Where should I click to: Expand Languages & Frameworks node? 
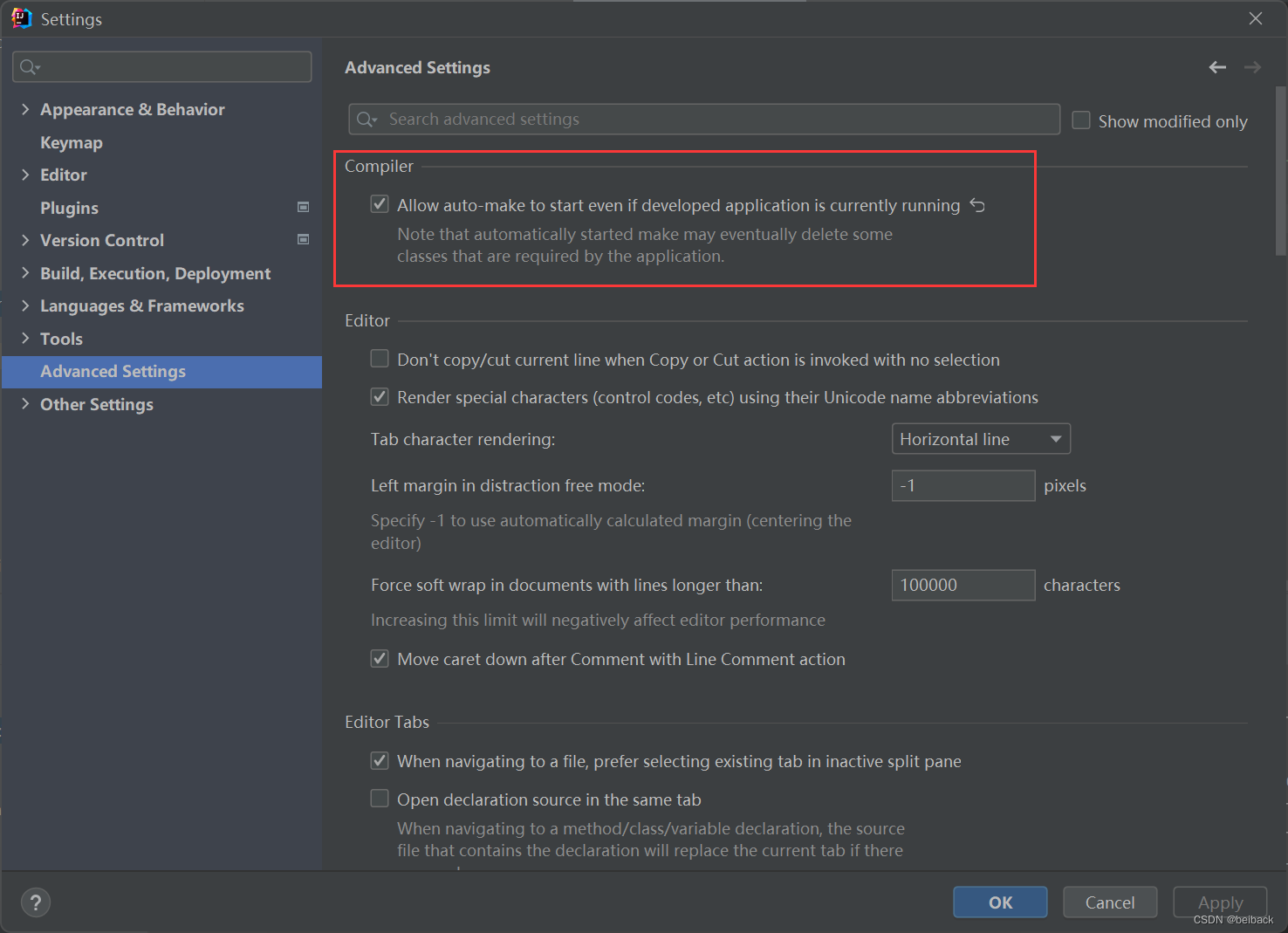pyautogui.click(x=25, y=305)
